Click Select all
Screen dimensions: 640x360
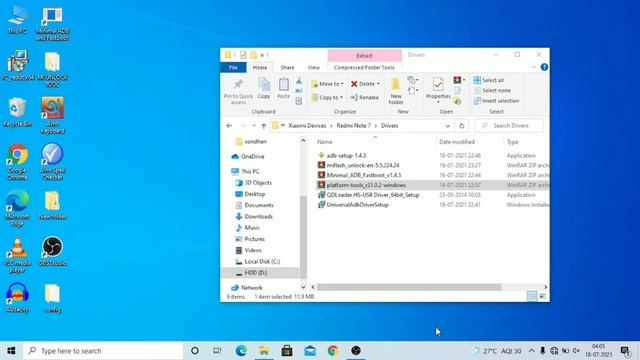489,80
